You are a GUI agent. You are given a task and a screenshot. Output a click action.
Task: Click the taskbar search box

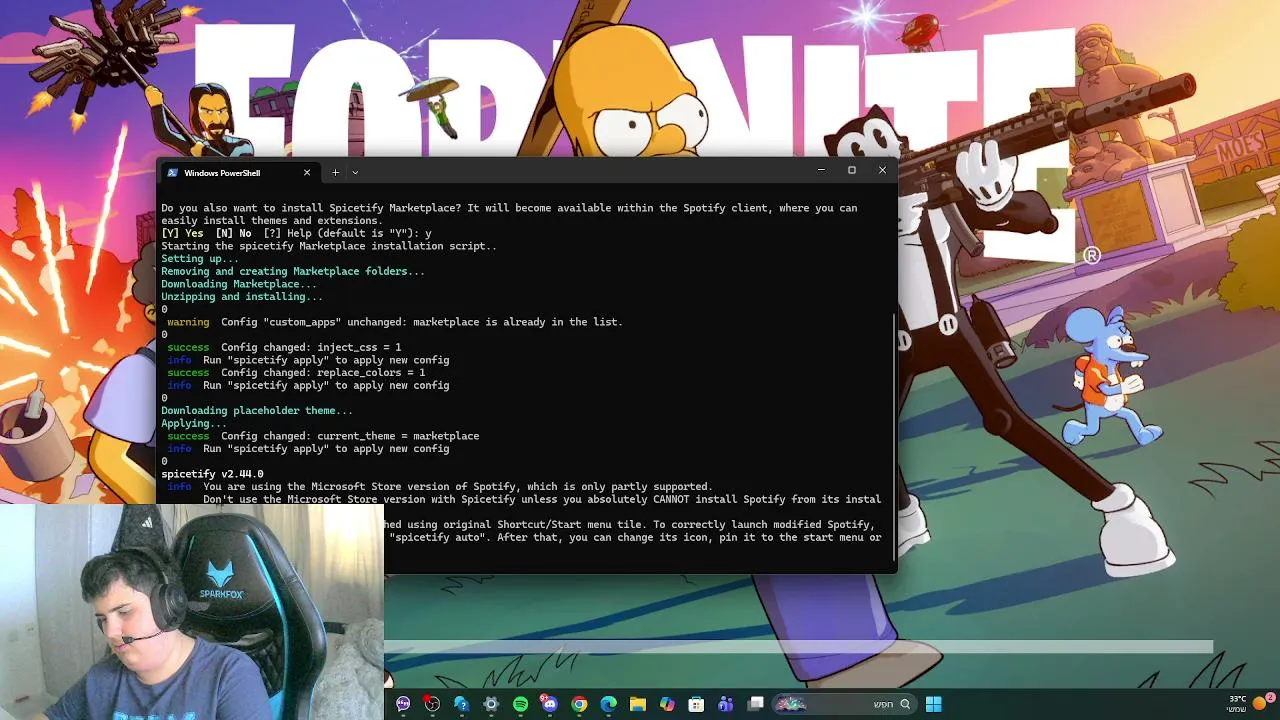point(845,704)
